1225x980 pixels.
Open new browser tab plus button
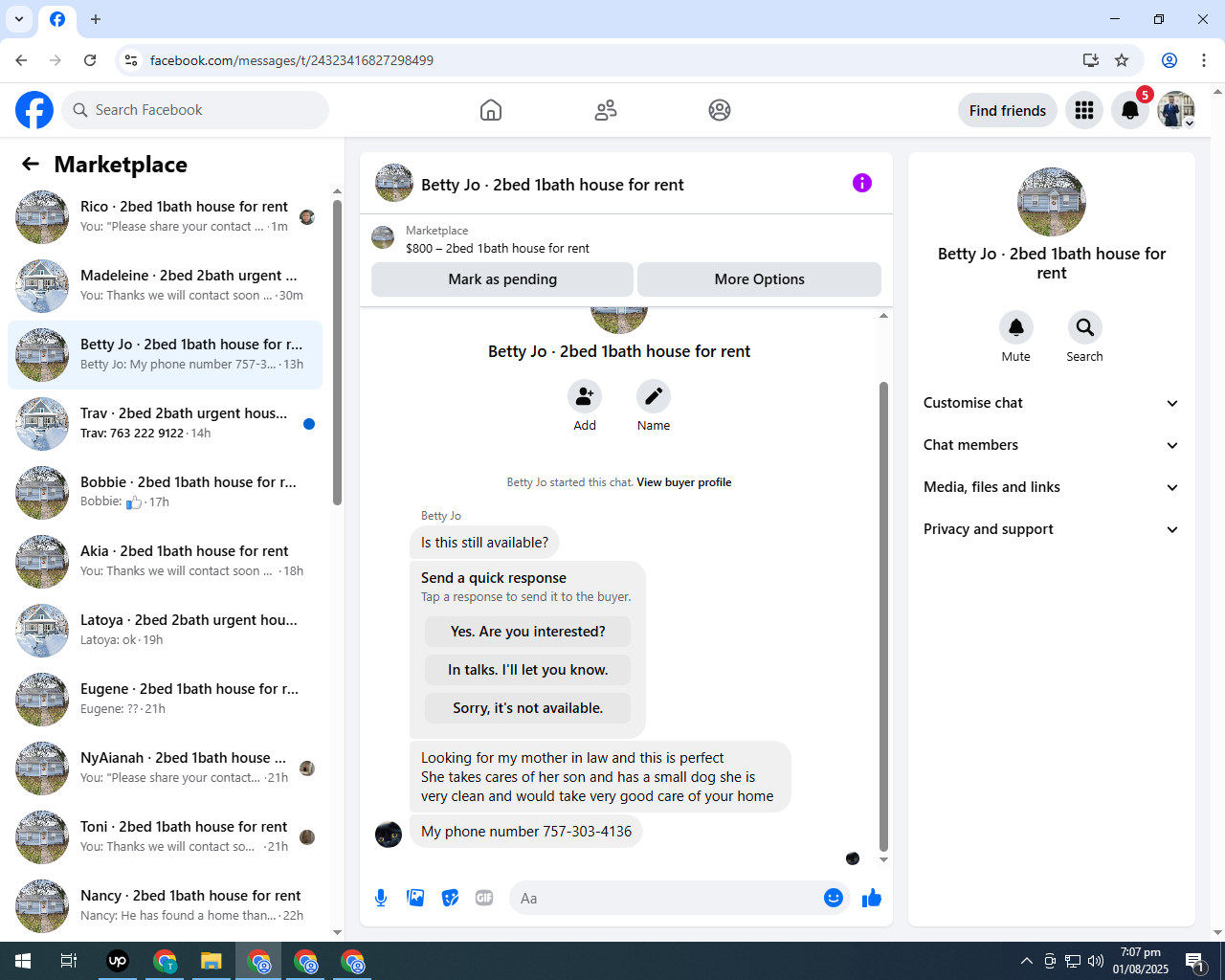96,19
